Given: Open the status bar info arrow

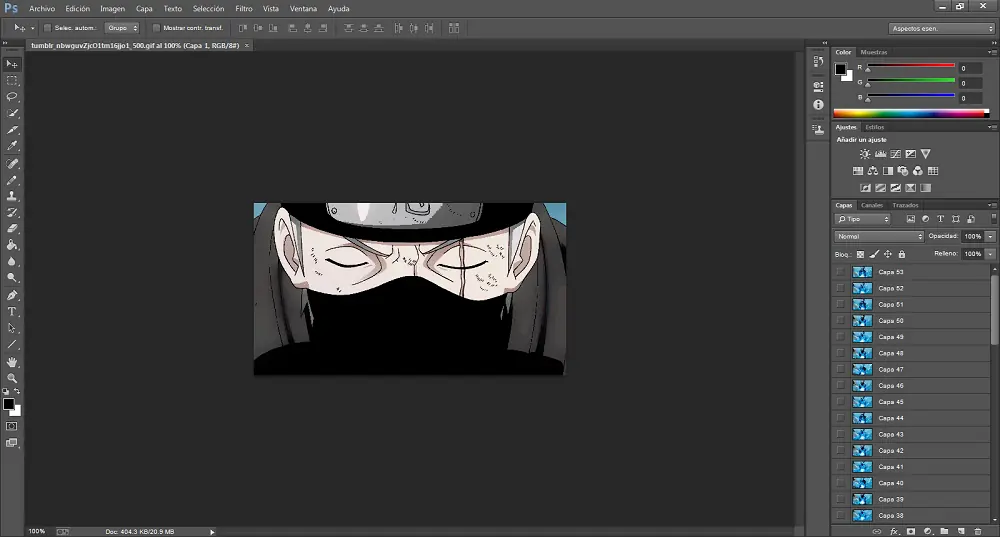Looking at the screenshot, I should tap(212, 531).
